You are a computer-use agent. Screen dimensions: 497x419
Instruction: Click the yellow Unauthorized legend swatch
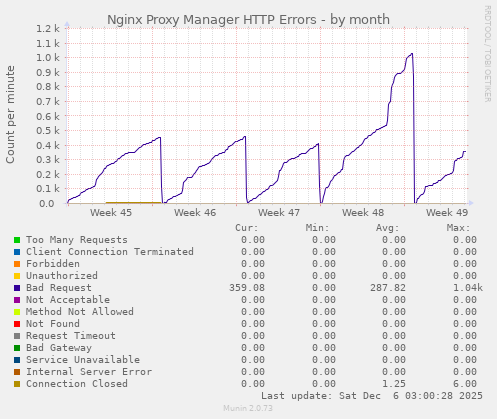(17, 276)
